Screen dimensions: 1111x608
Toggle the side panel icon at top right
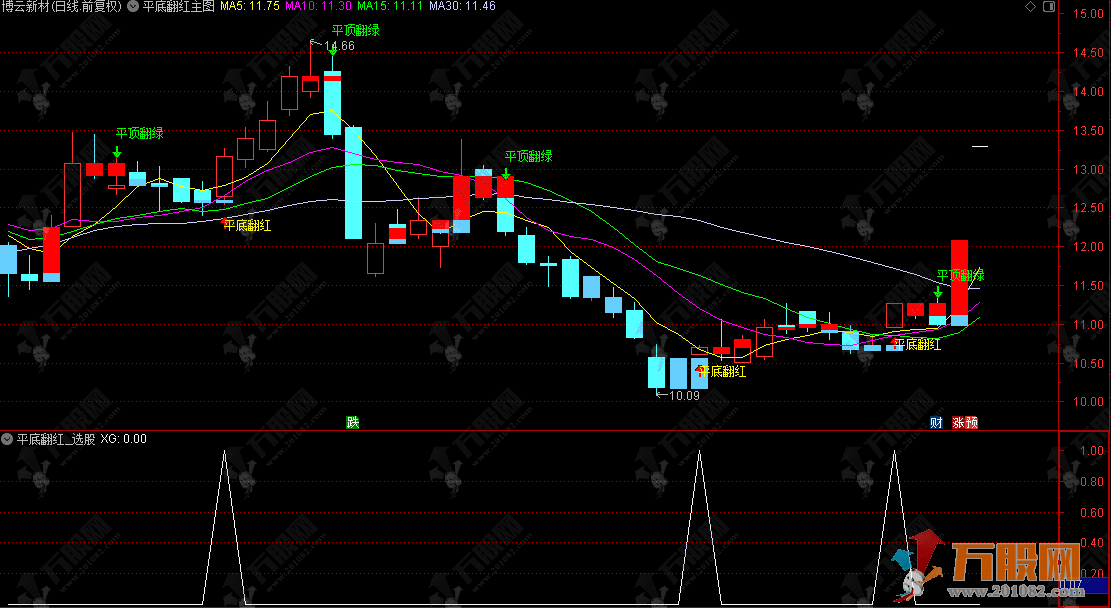[x=1049, y=7]
